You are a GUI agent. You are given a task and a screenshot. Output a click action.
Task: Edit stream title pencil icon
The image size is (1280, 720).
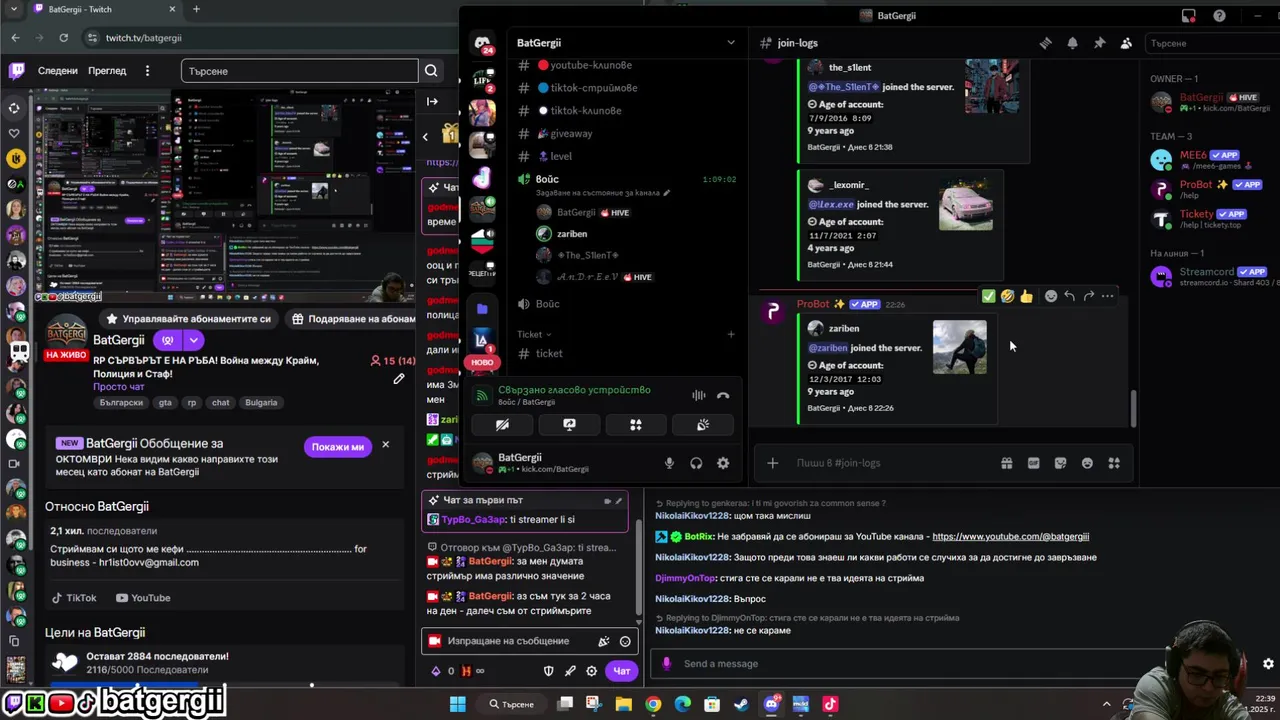[x=398, y=378]
